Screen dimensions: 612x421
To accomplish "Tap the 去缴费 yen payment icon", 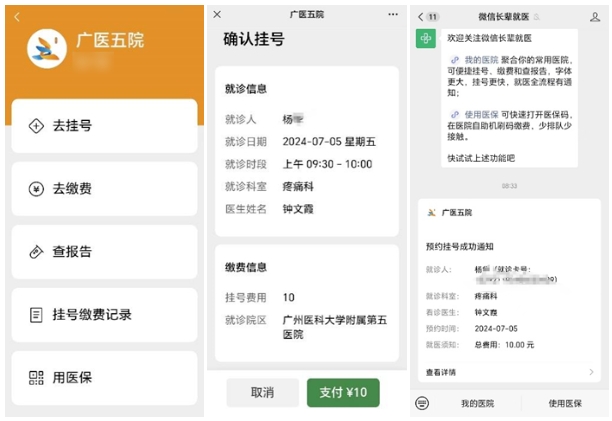I will 36,189.
